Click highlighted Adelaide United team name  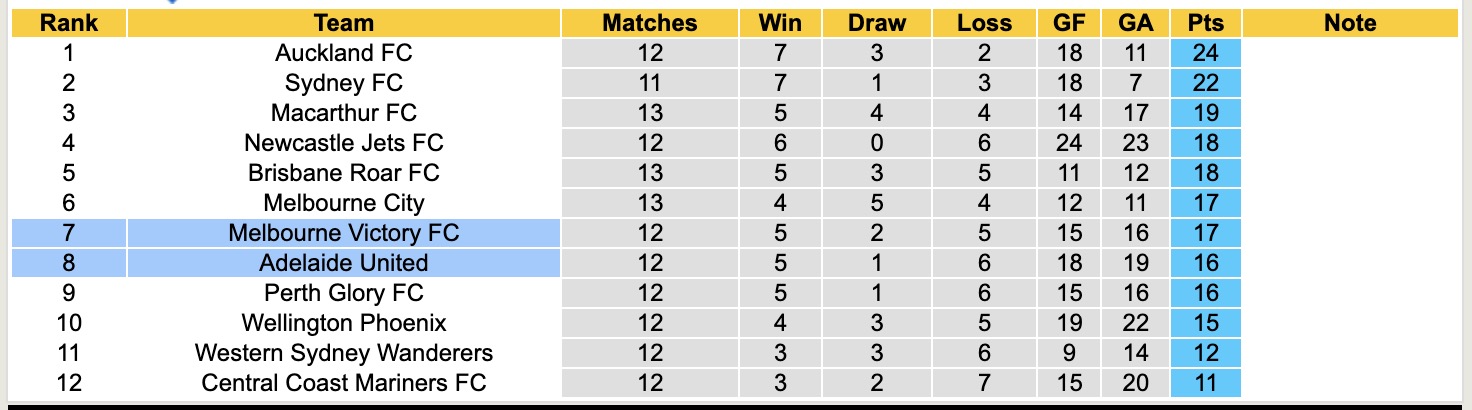(343, 263)
